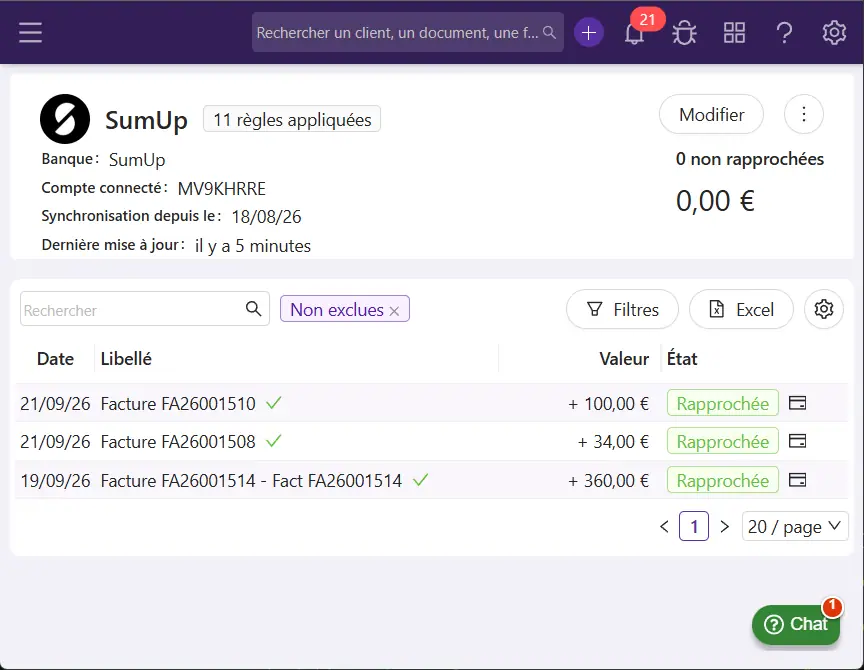Select page 1 in pagination
The width and height of the screenshot is (864, 670).
point(694,527)
